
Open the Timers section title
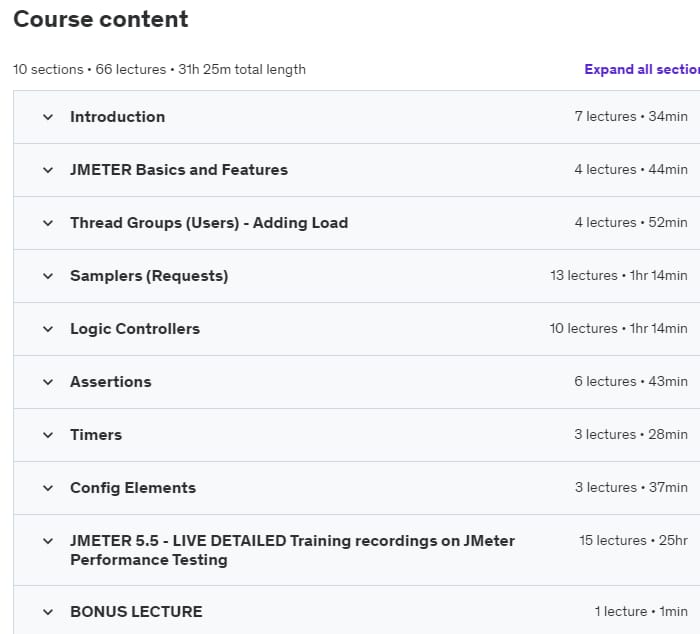[x=96, y=435]
